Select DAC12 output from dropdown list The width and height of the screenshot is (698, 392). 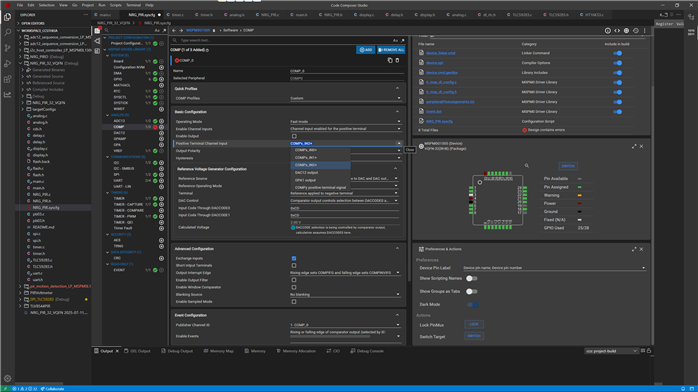tap(321, 173)
